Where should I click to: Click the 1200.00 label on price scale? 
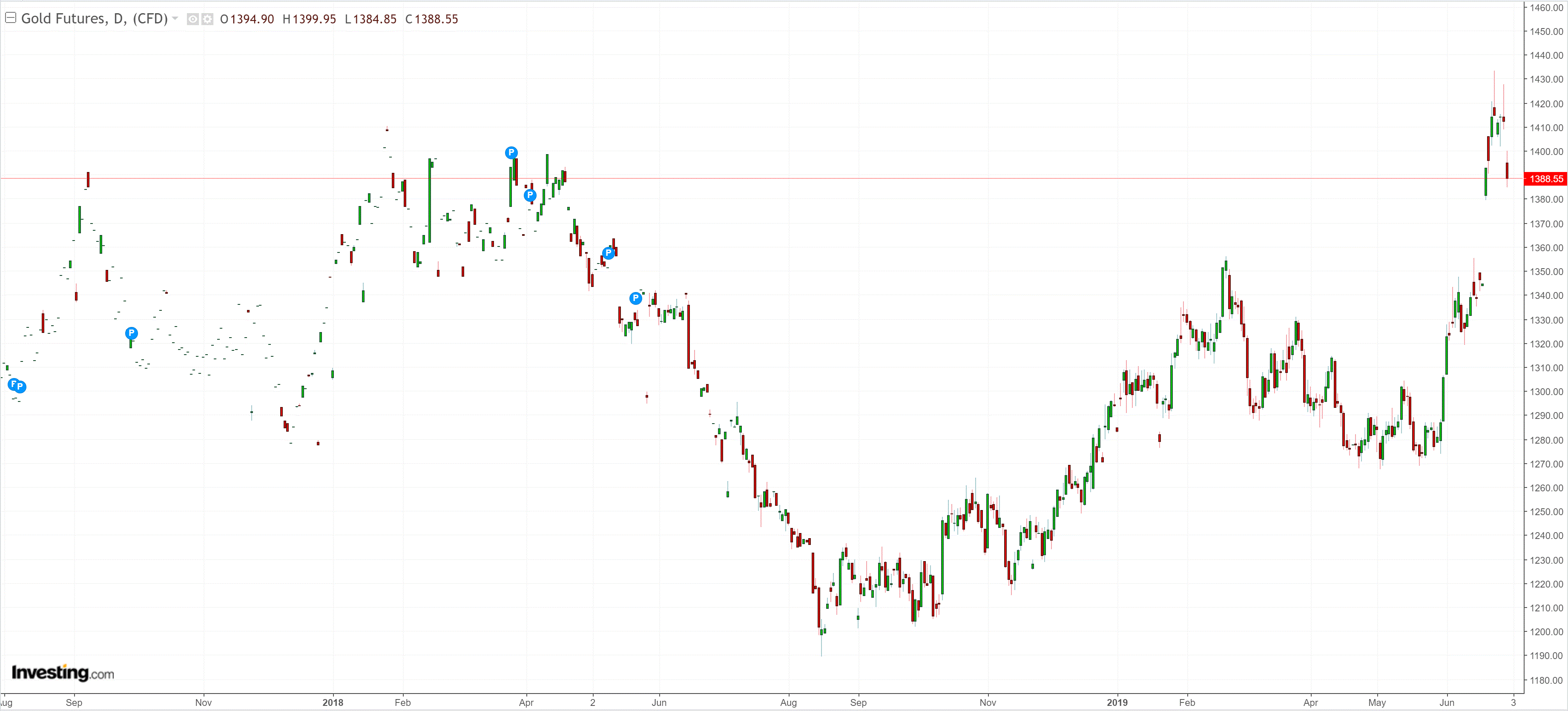pos(1546,631)
